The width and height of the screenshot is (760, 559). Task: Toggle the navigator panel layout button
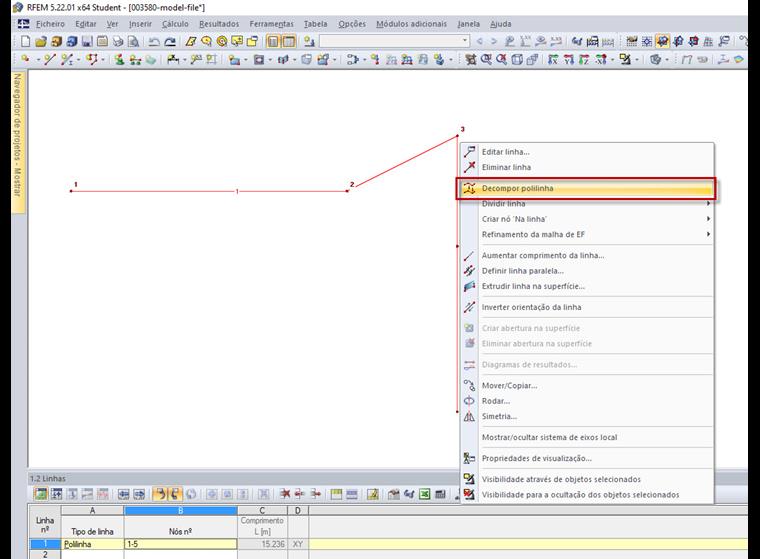click(273, 42)
